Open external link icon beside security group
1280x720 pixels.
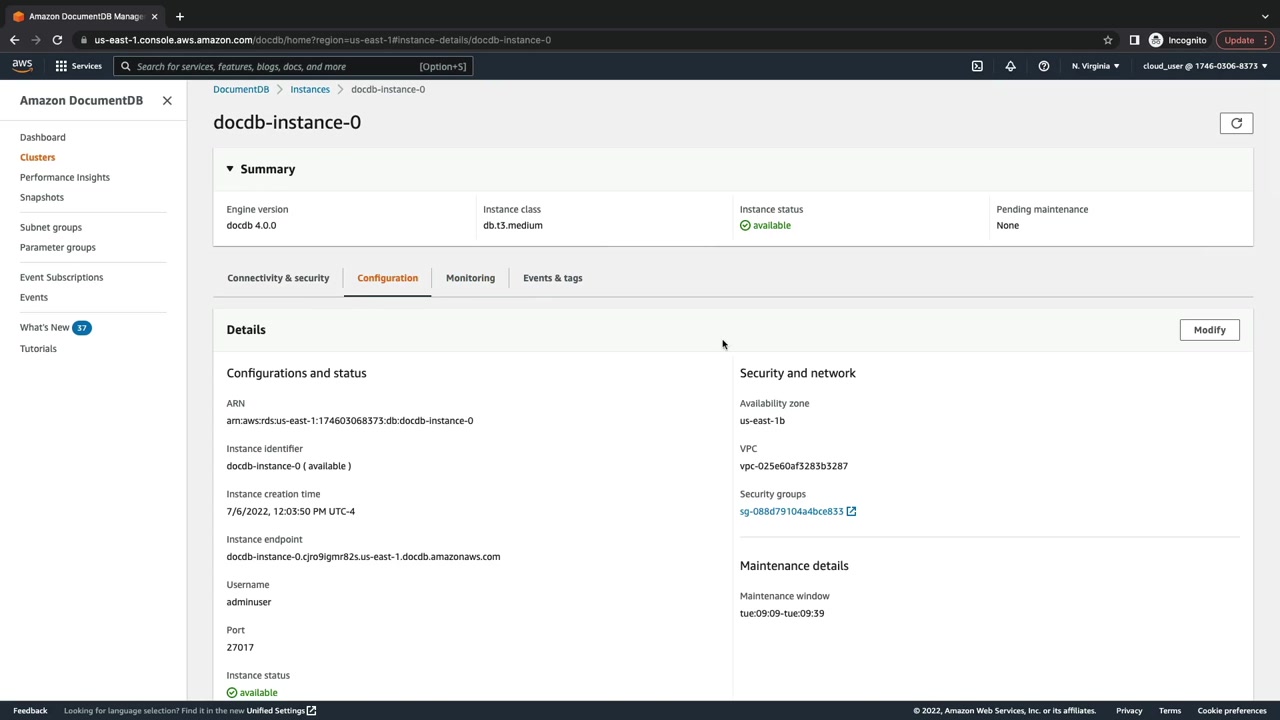point(851,511)
